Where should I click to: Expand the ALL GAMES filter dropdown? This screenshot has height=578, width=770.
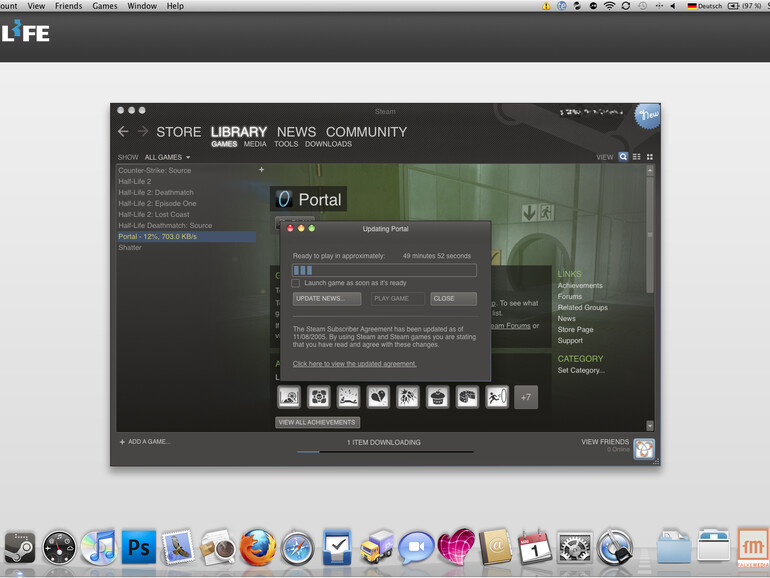(x=167, y=157)
